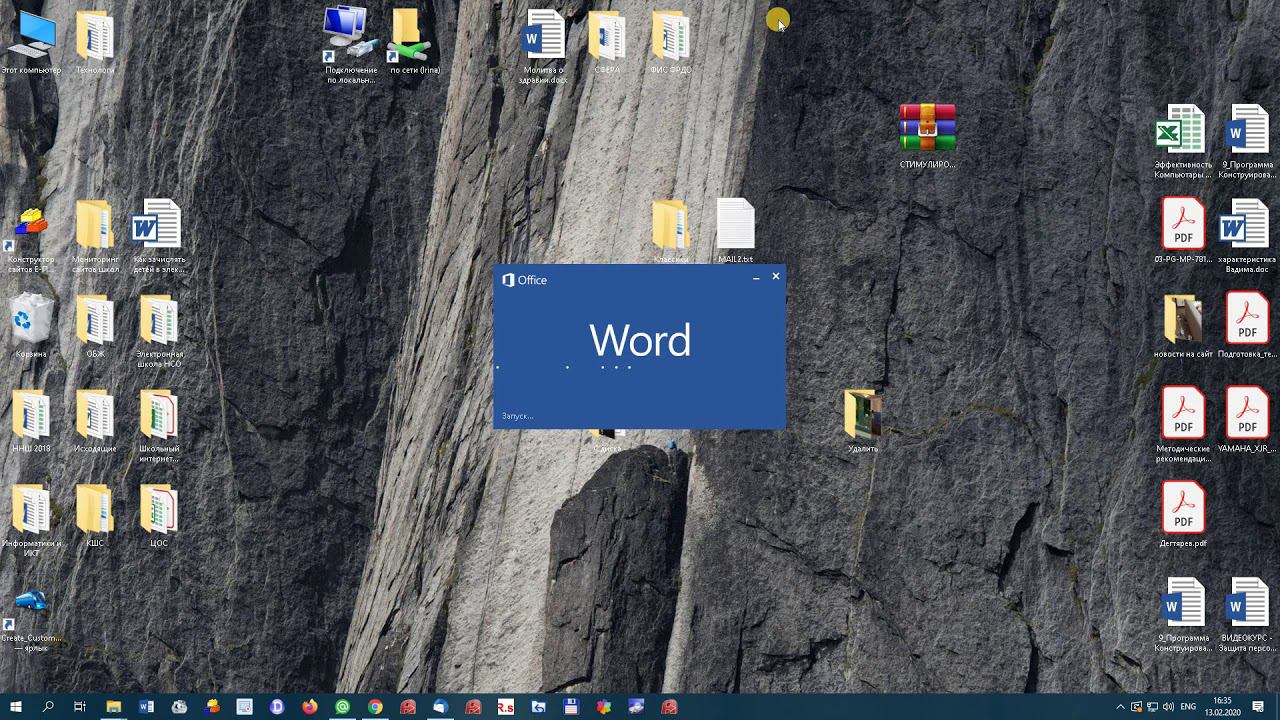Minimize the Word splash screen

756,277
